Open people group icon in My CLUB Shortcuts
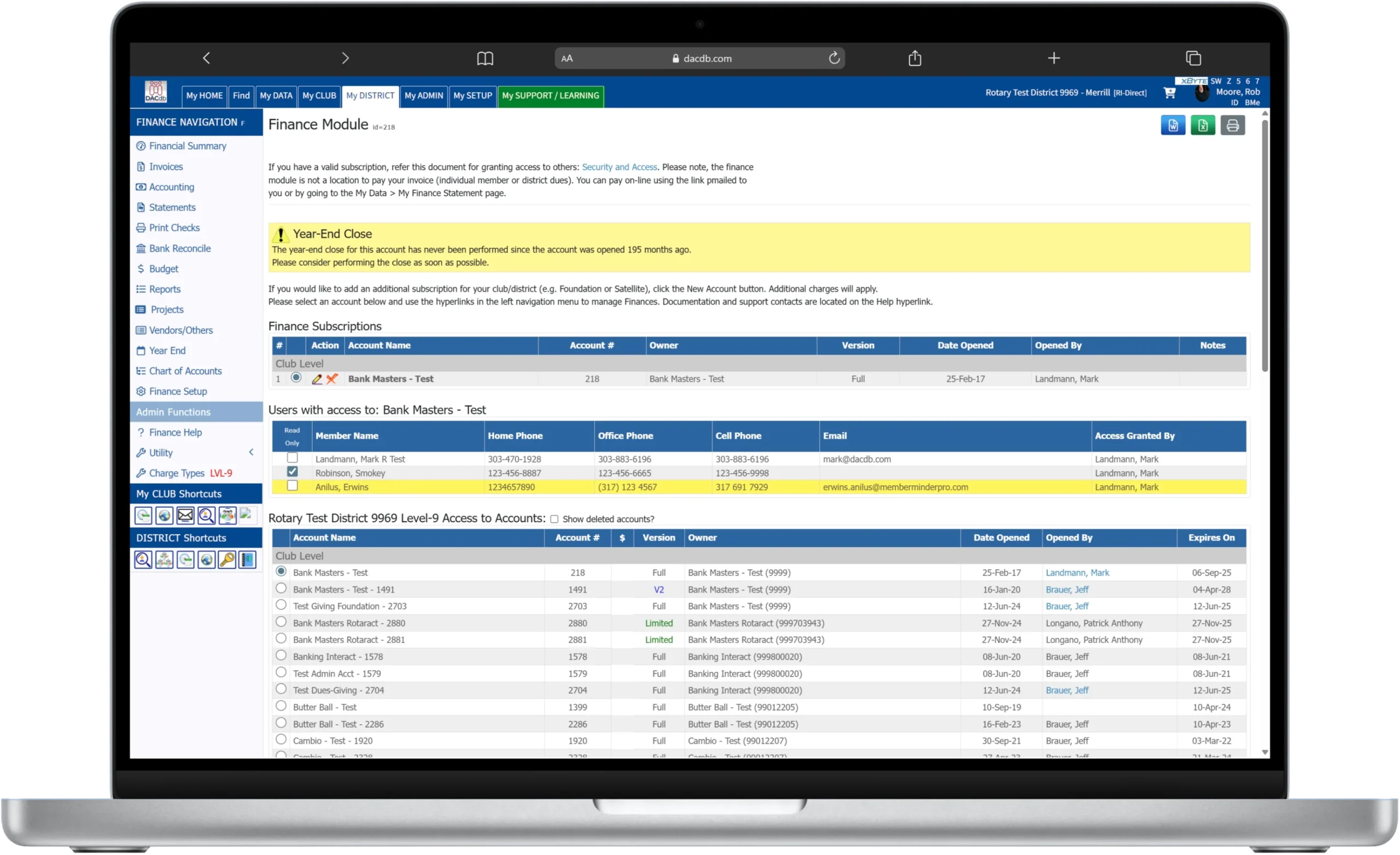The image size is (1400, 855). 227,516
